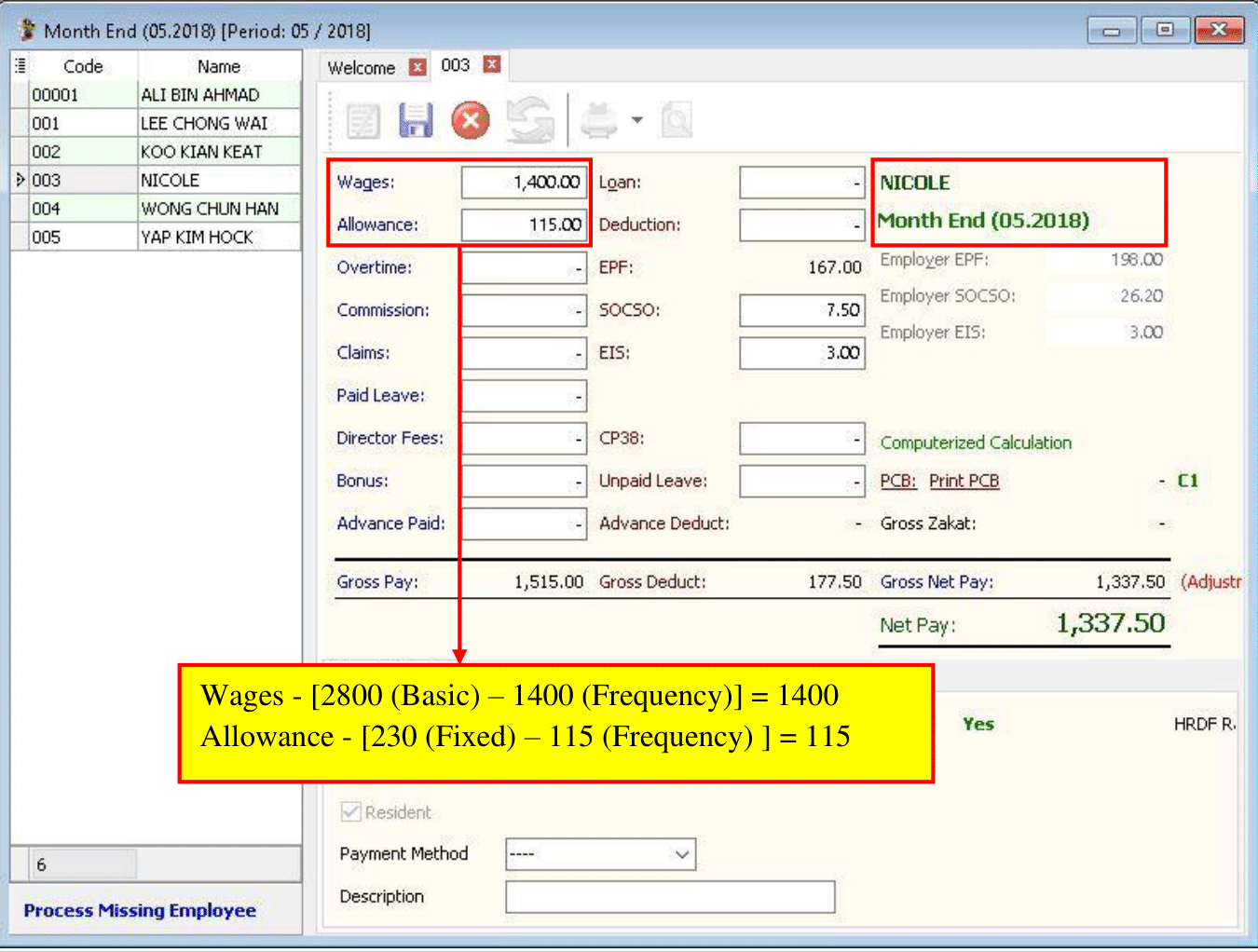This screenshot has height=952, width=1258.
Task: Toggle the Resident checkbox
Action: (x=351, y=811)
